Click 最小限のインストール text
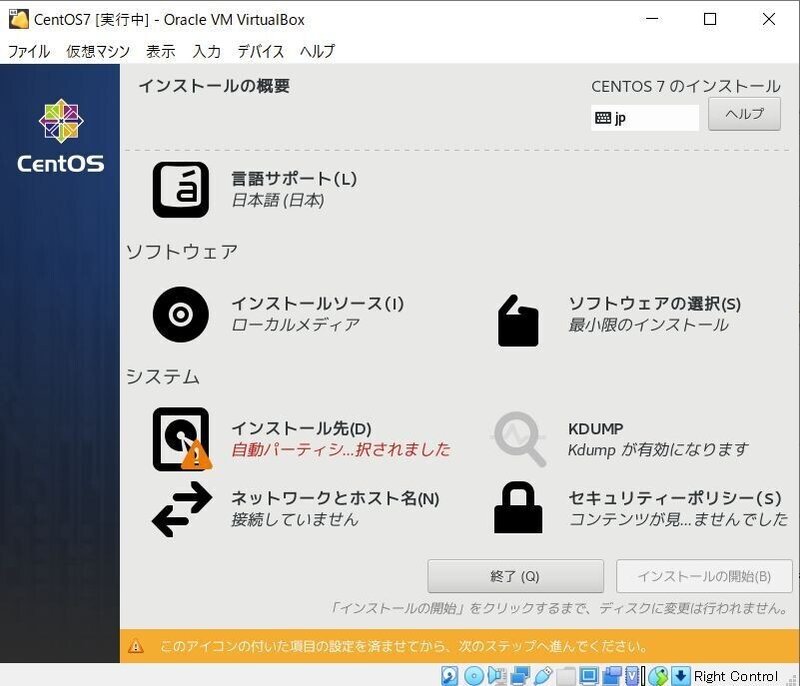 pos(648,324)
